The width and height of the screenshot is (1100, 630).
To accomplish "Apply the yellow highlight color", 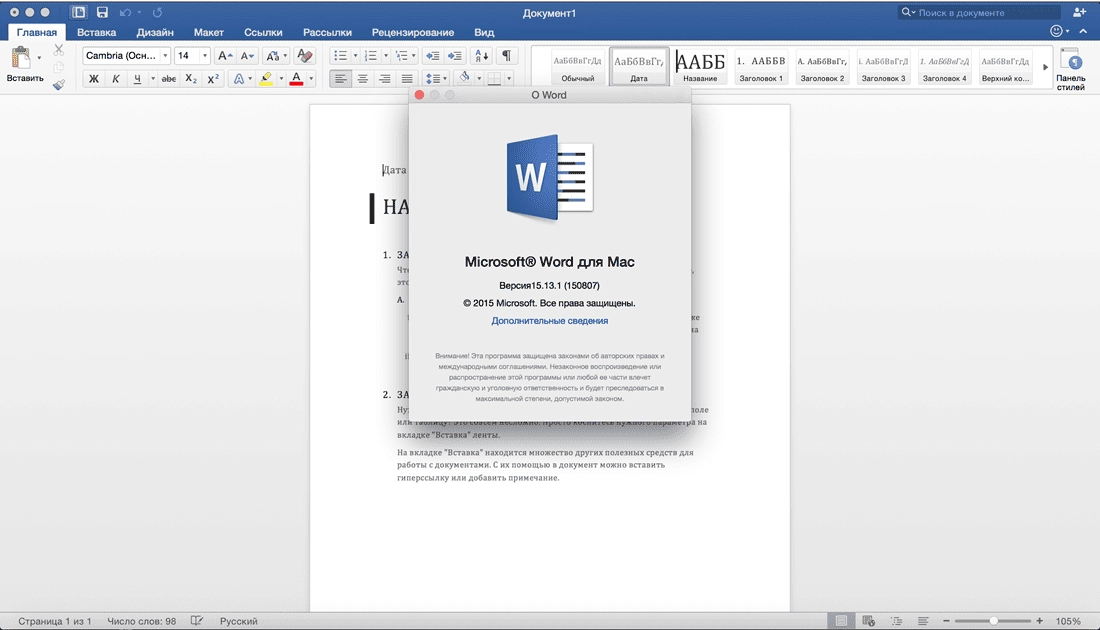I will pyautogui.click(x=266, y=79).
